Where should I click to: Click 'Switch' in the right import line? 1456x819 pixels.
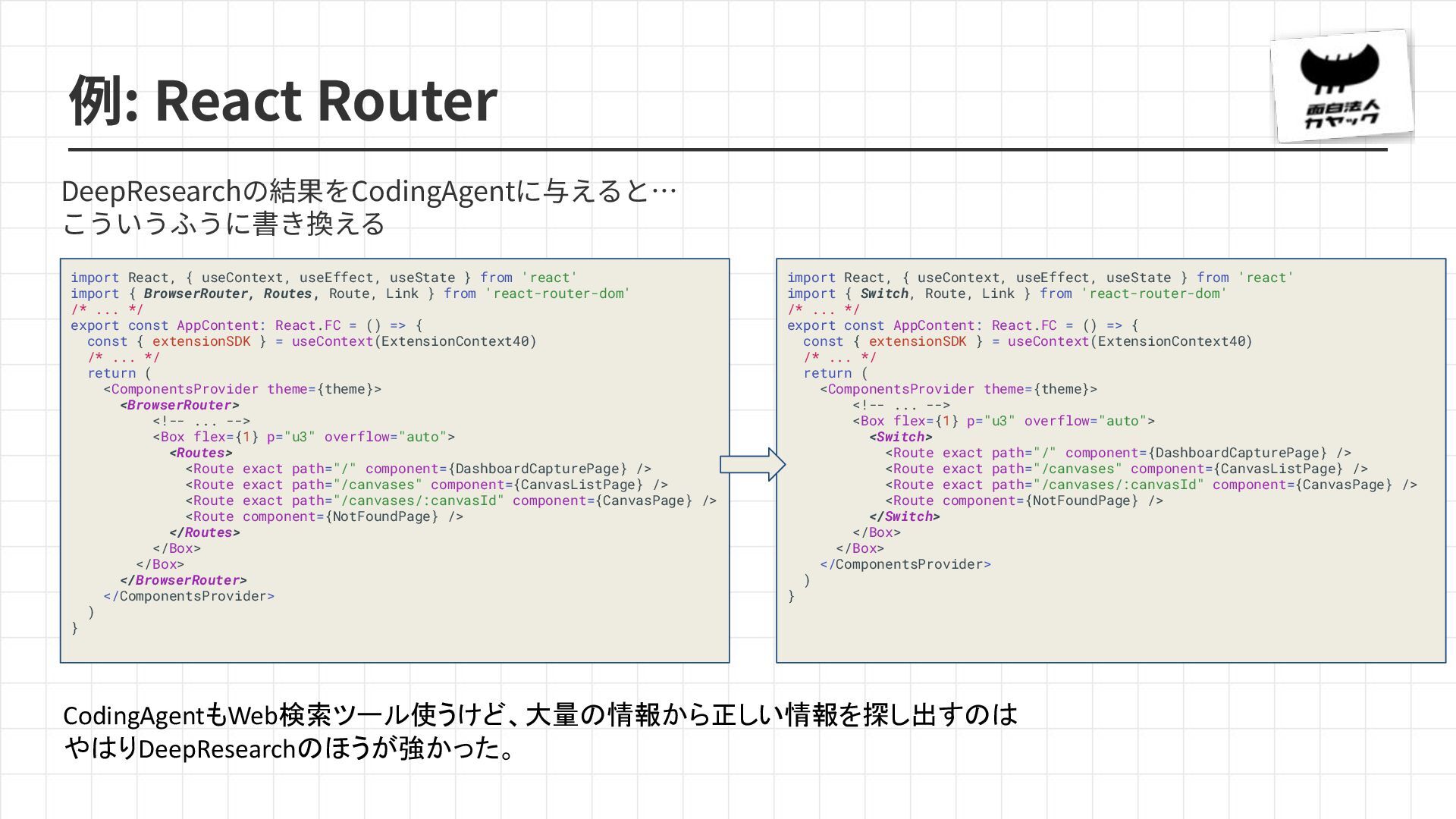[884, 293]
